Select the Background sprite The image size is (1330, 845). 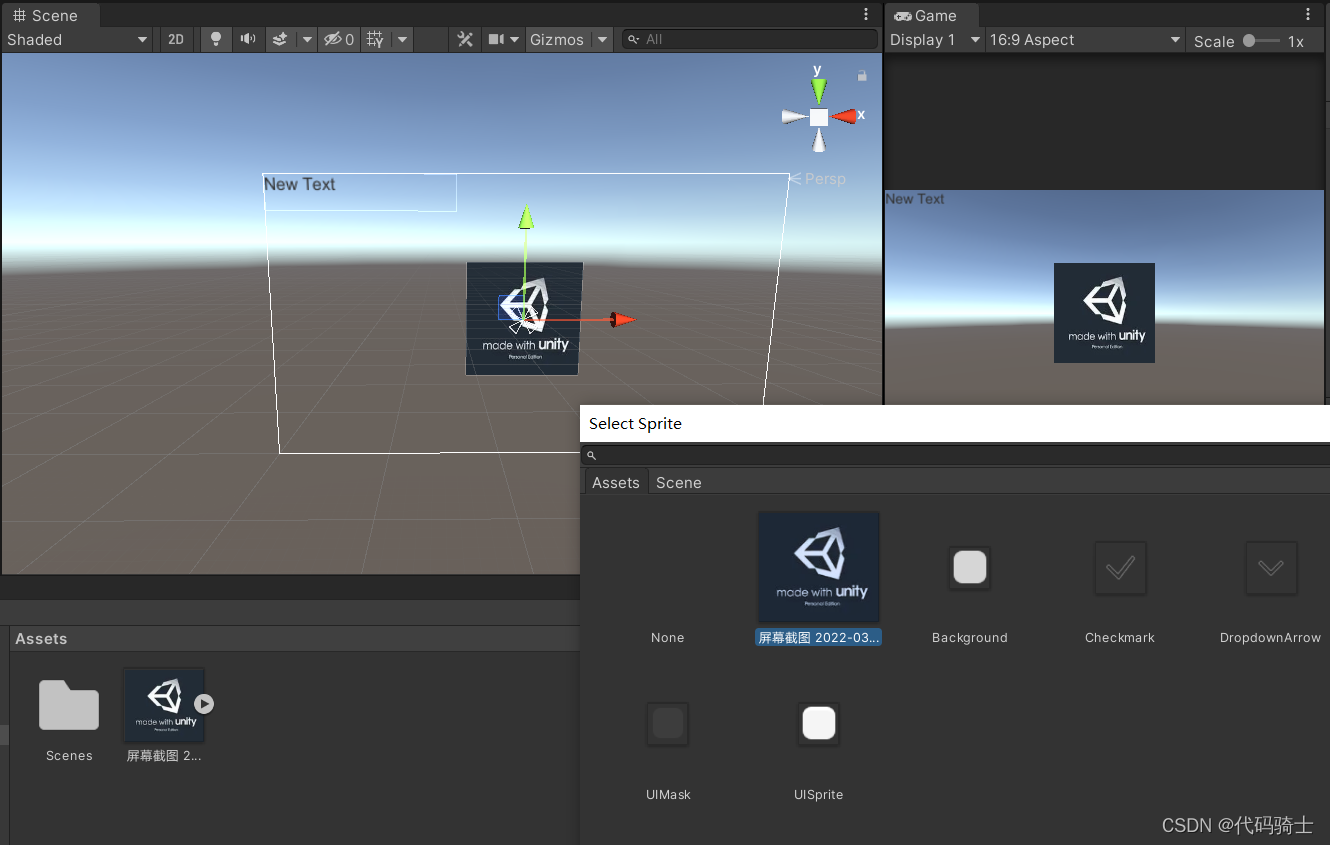pyautogui.click(x=970, y=567)
